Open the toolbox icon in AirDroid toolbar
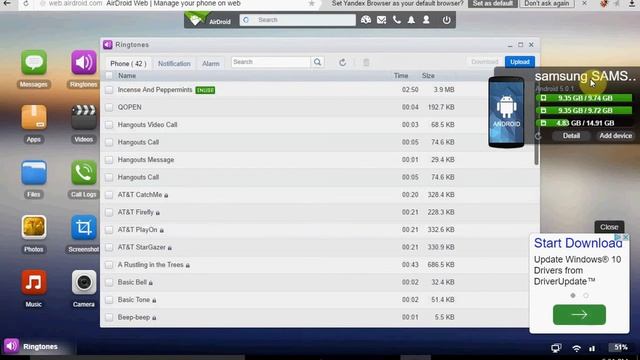 click(x=366, y=20)
